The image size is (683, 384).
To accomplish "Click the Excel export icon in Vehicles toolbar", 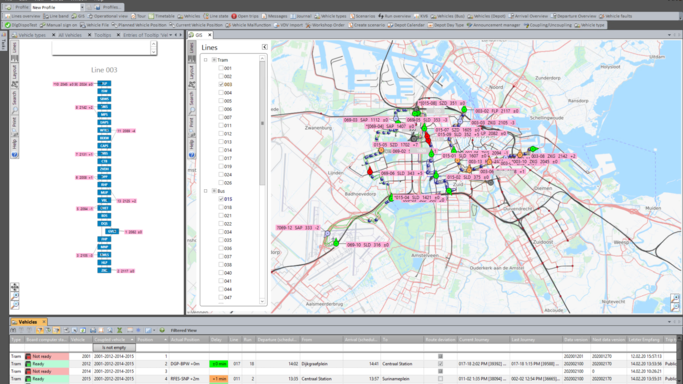I will [x=119, y=330].
